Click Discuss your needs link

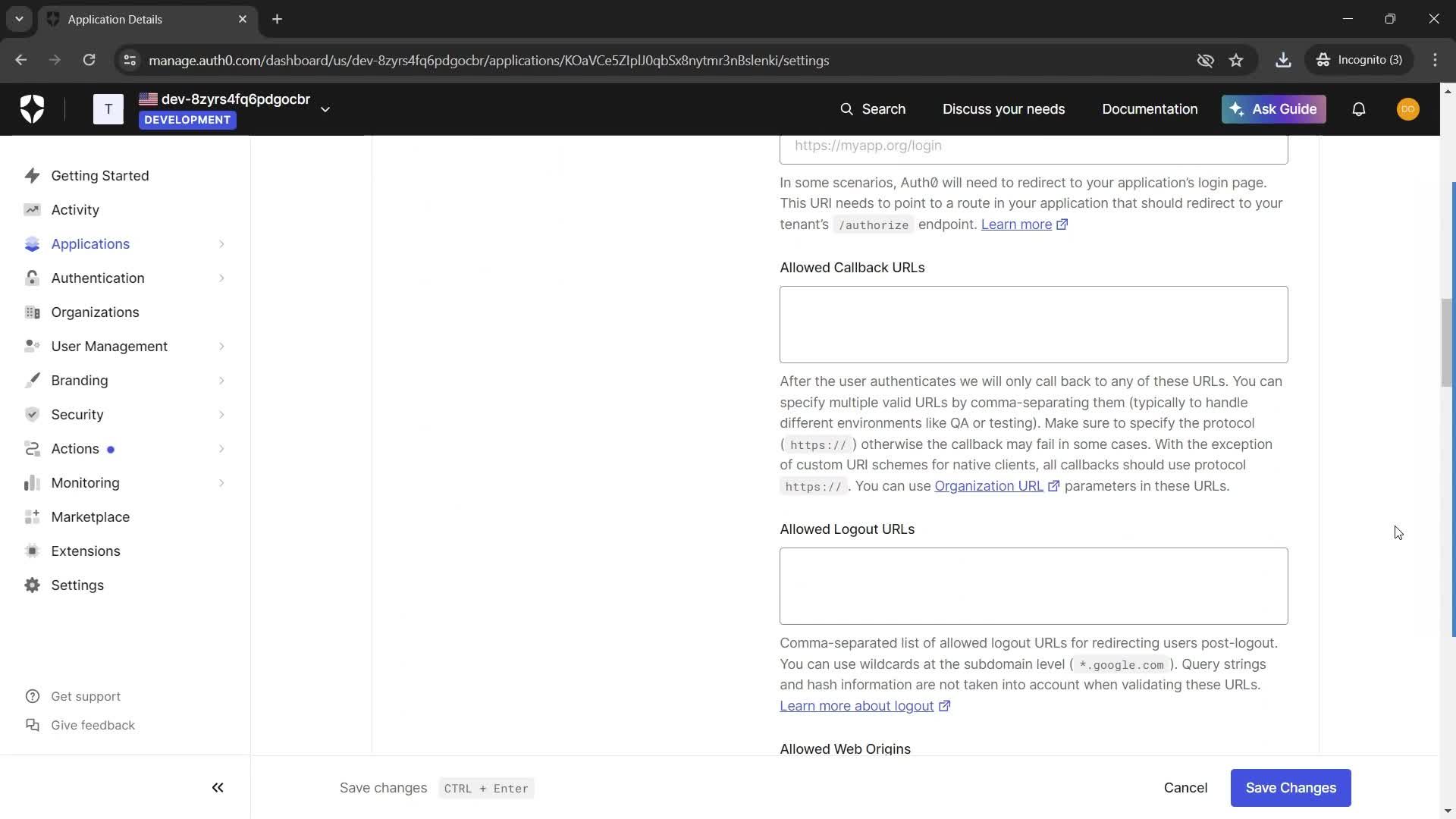(1003, 109)
